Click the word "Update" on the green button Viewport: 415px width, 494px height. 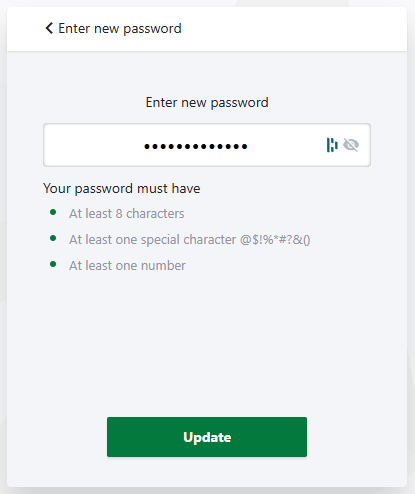click(x=207, y=437)
